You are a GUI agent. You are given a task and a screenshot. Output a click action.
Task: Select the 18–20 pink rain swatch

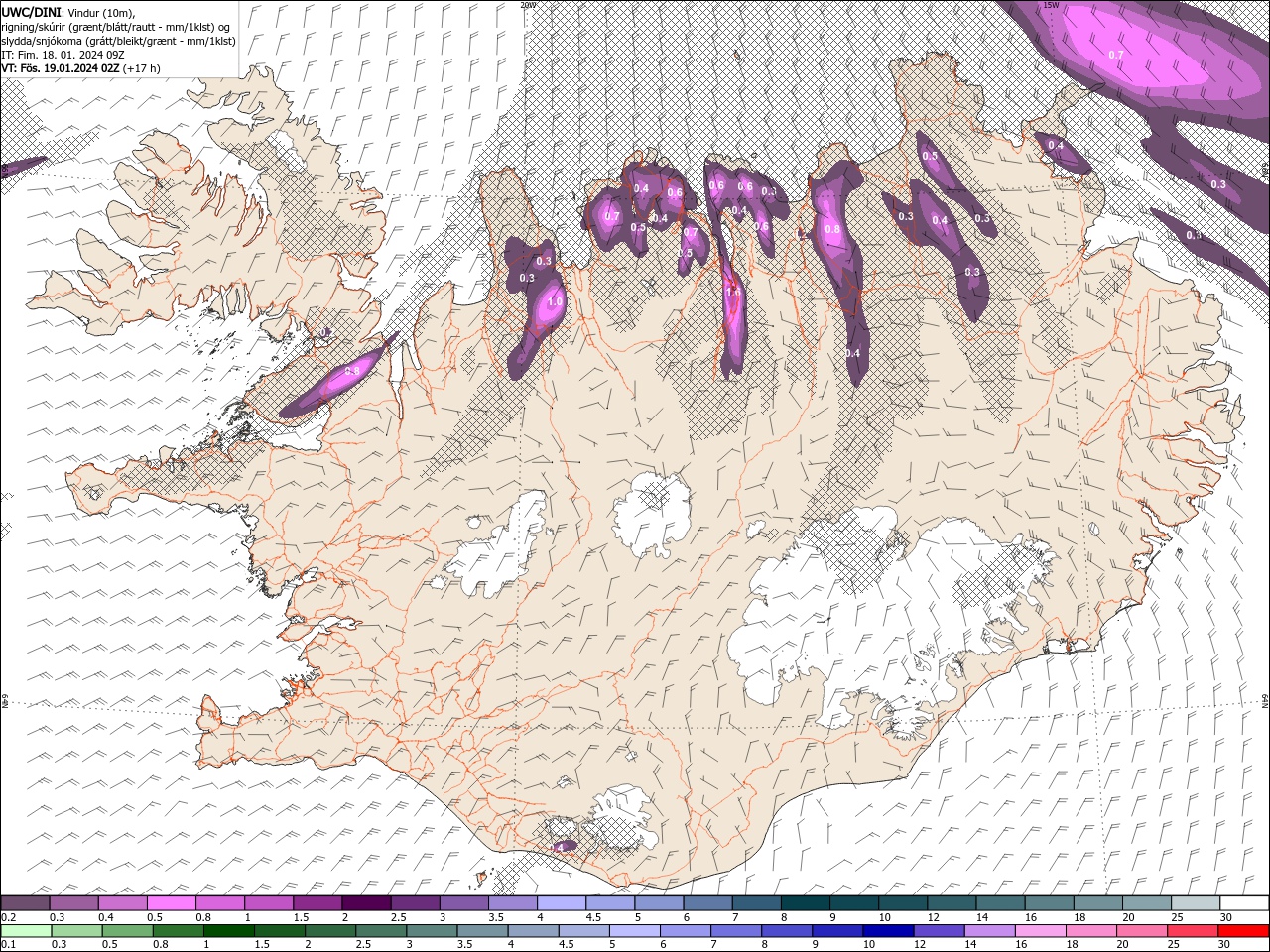tap(1091, 930)
